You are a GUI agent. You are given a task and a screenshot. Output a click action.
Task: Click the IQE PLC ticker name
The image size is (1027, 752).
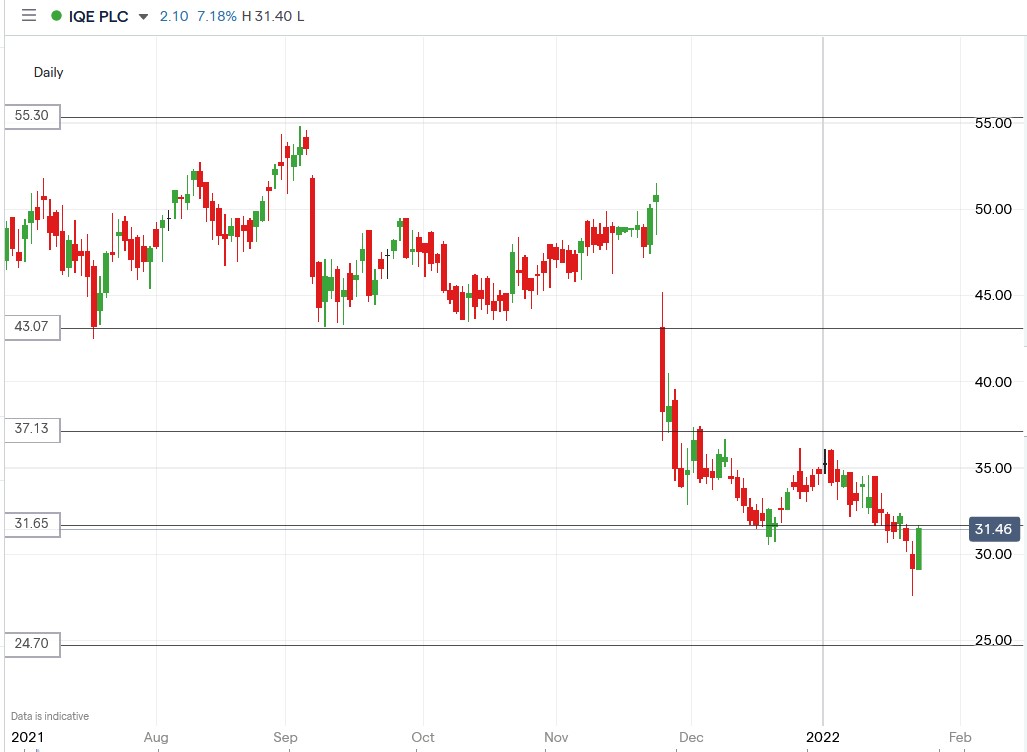pos(96,16)
